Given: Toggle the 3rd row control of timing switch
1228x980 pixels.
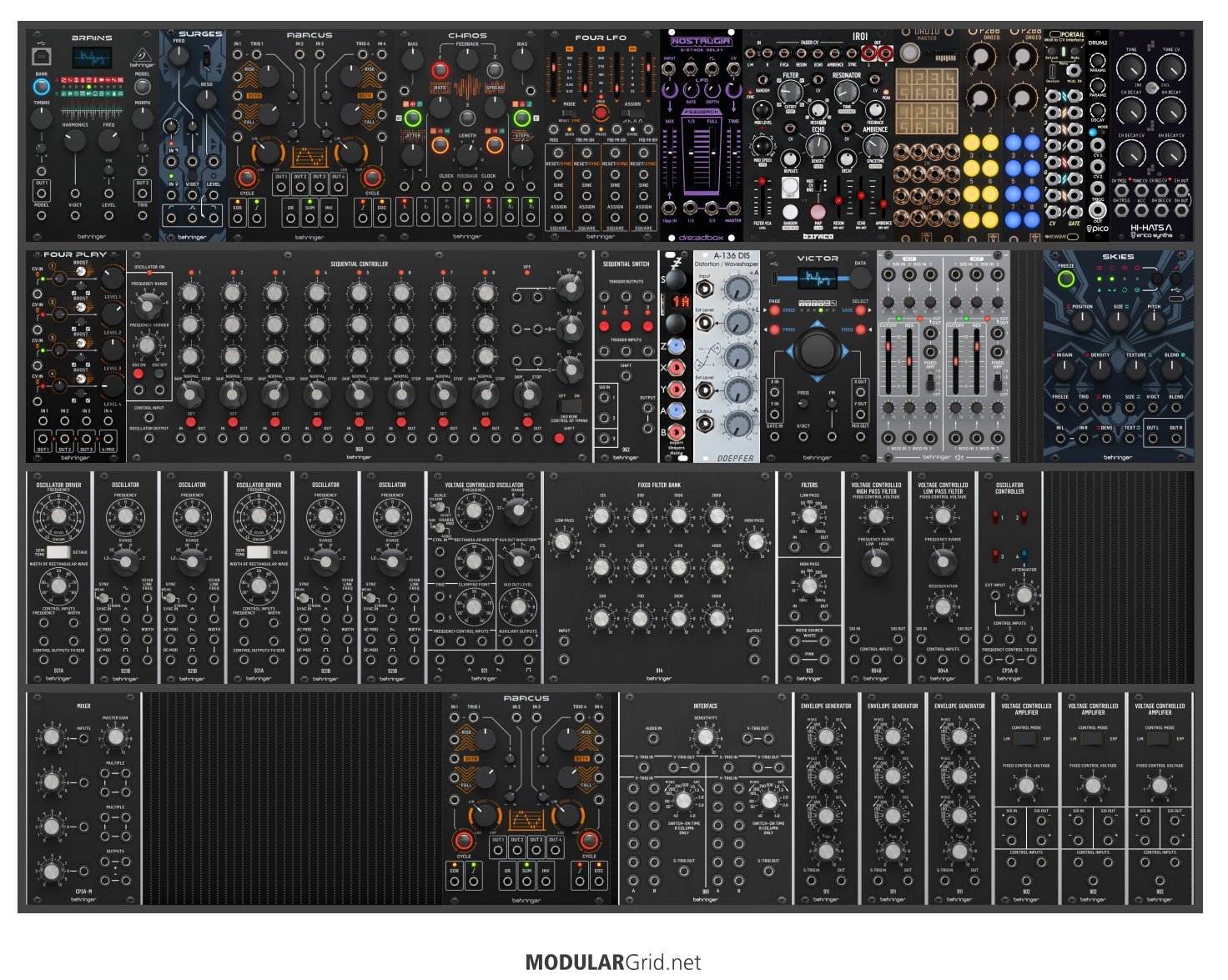Looking at the screenshot, I should tap(568, 406).
